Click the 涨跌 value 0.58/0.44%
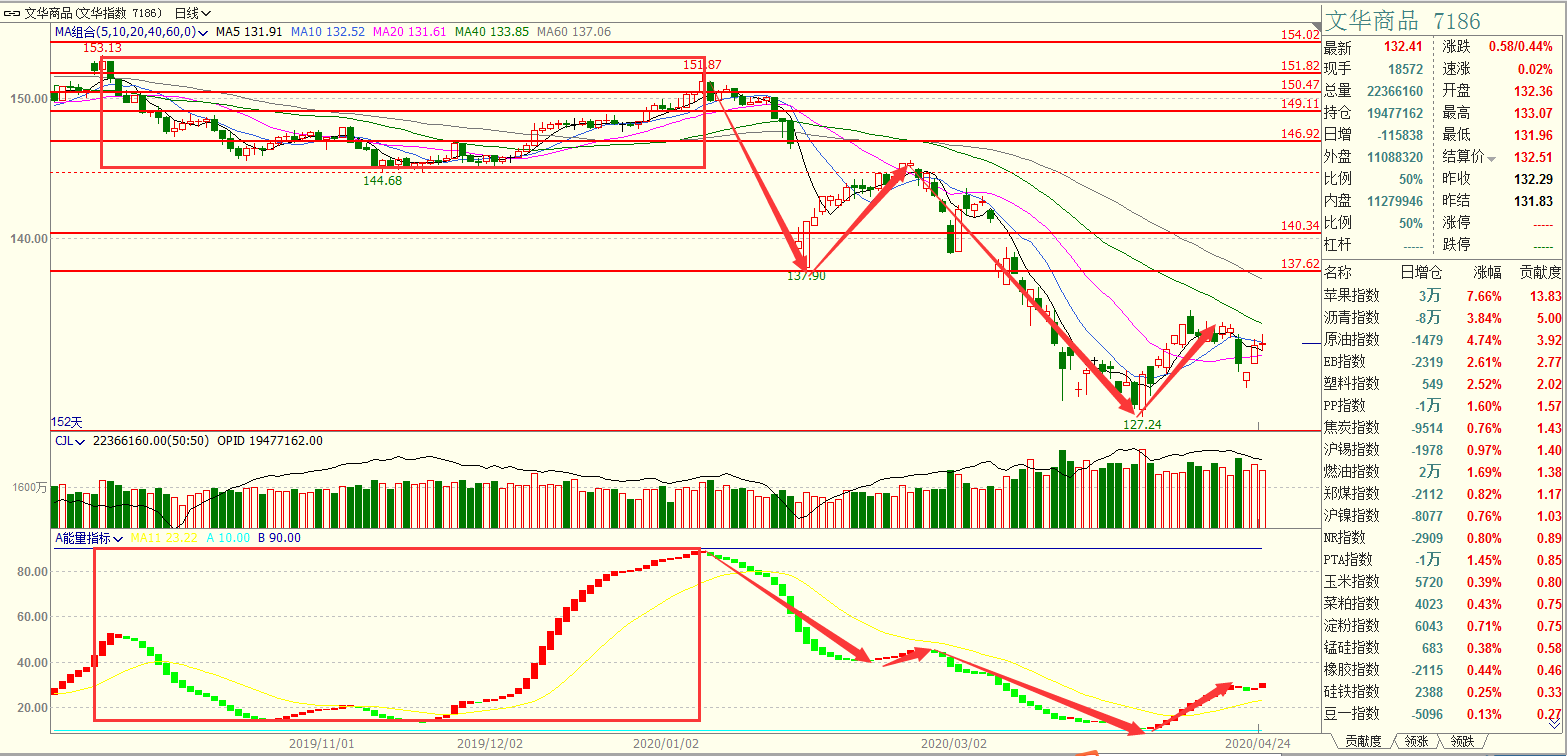This screenshot has height=756, width=1567. click(1520, 47)
